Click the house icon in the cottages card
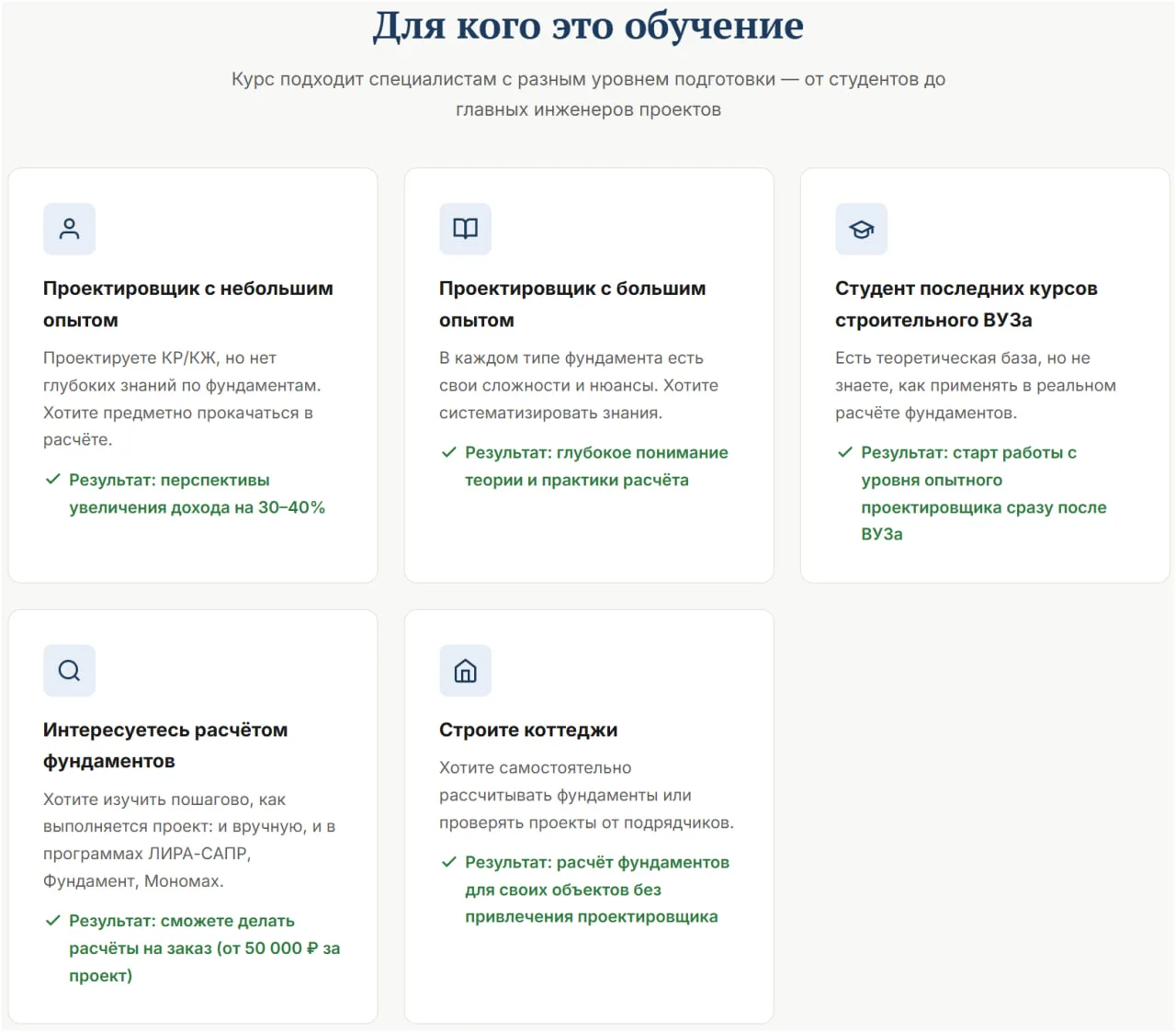Screen dimensions: 1176x1032 tap(465, 670)
